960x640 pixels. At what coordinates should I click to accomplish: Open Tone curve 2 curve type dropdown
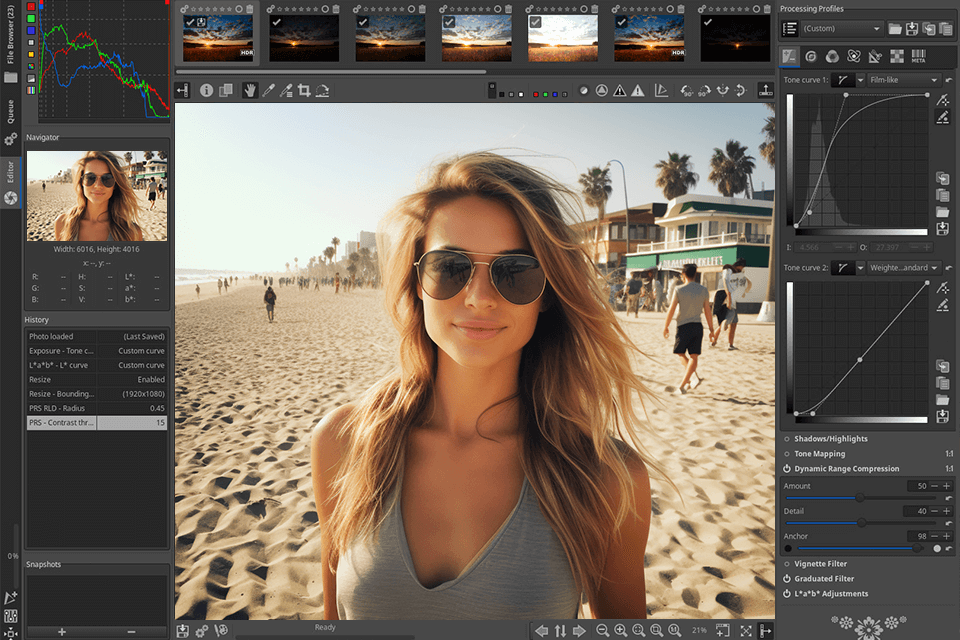coord(860,268)
